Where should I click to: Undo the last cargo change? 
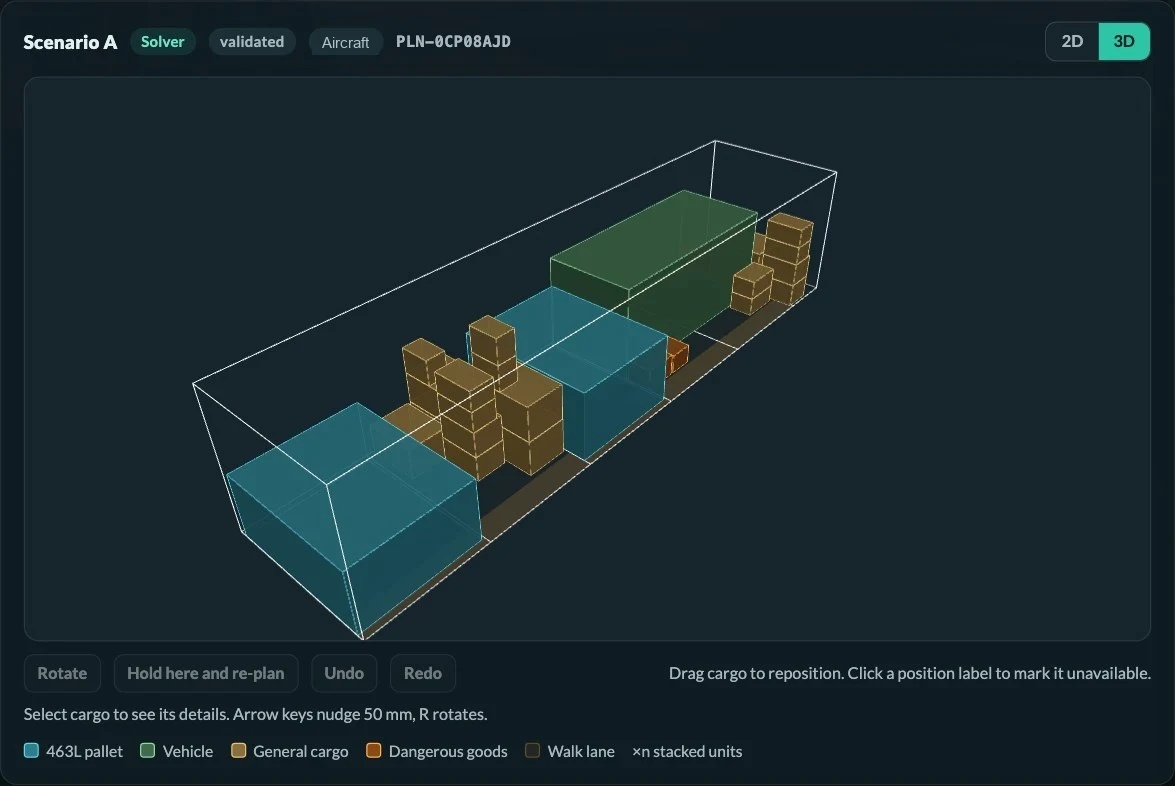(x=344, y=673)
